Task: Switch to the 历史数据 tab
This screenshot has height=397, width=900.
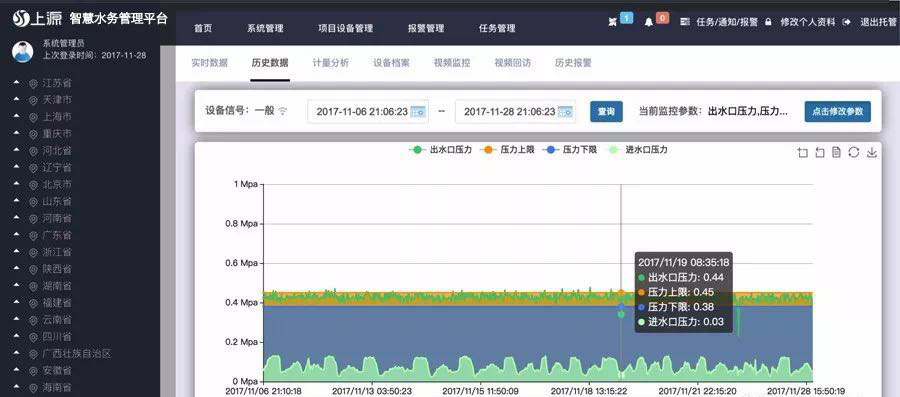Action: [270, 63]
